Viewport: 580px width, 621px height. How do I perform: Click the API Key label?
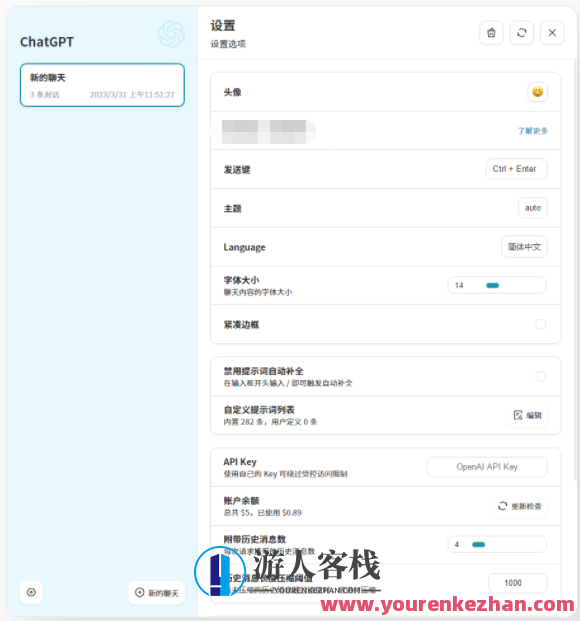[x=240, y=462]
